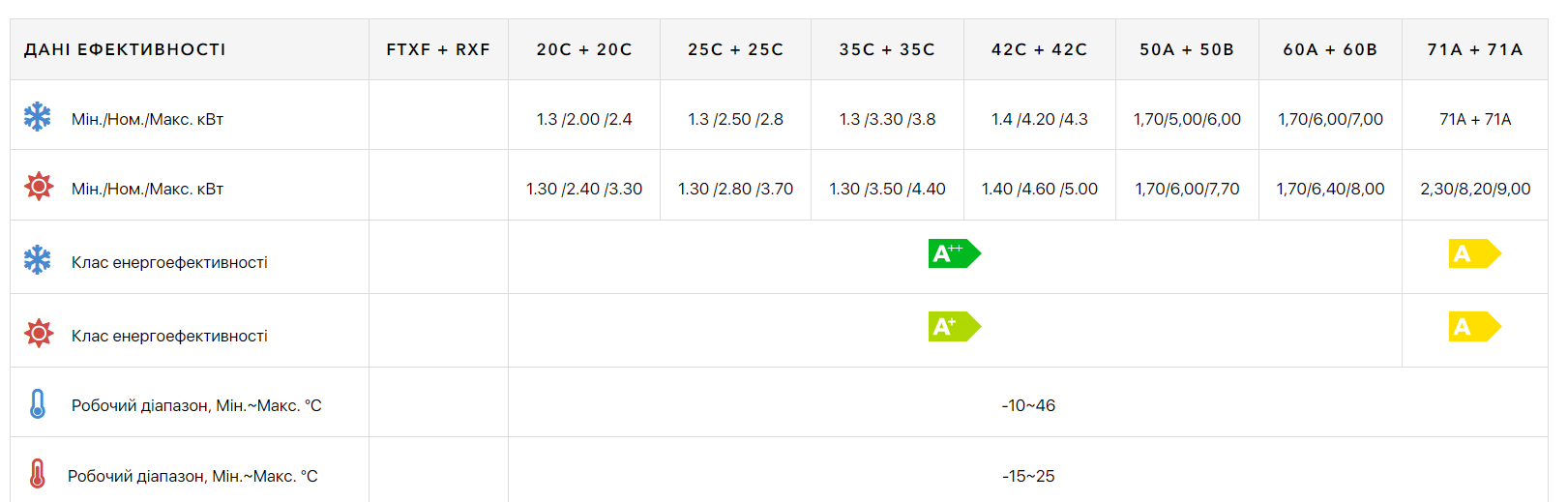Click the green A++ energy label
Image resolution: width=1568 pixels, height=502 pixels.
(x=955, y=253)
